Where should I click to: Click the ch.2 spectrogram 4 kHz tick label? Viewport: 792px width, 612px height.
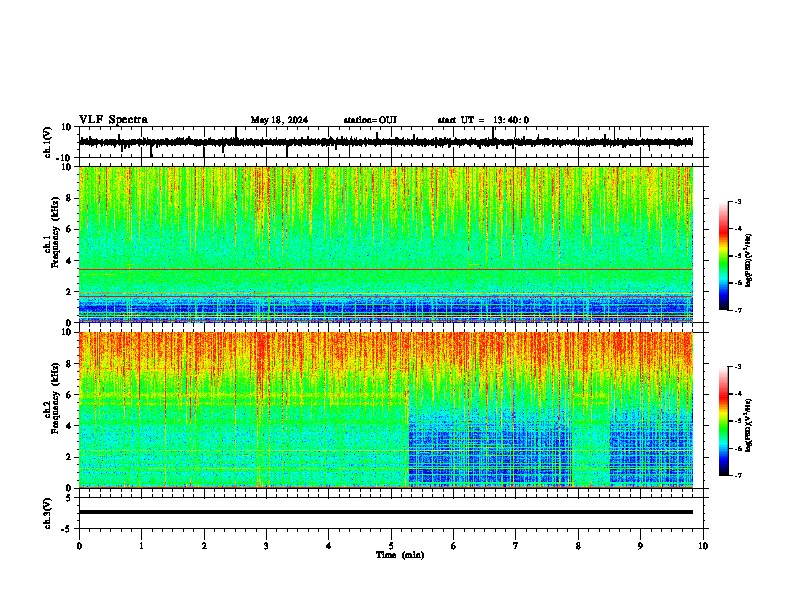coord(69,426)
